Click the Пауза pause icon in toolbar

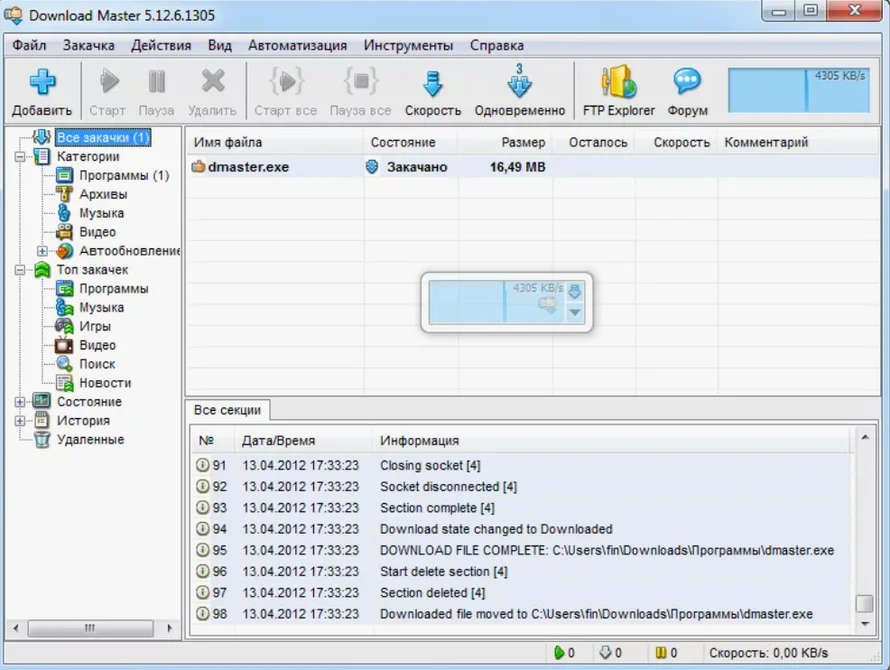(157, 82)
